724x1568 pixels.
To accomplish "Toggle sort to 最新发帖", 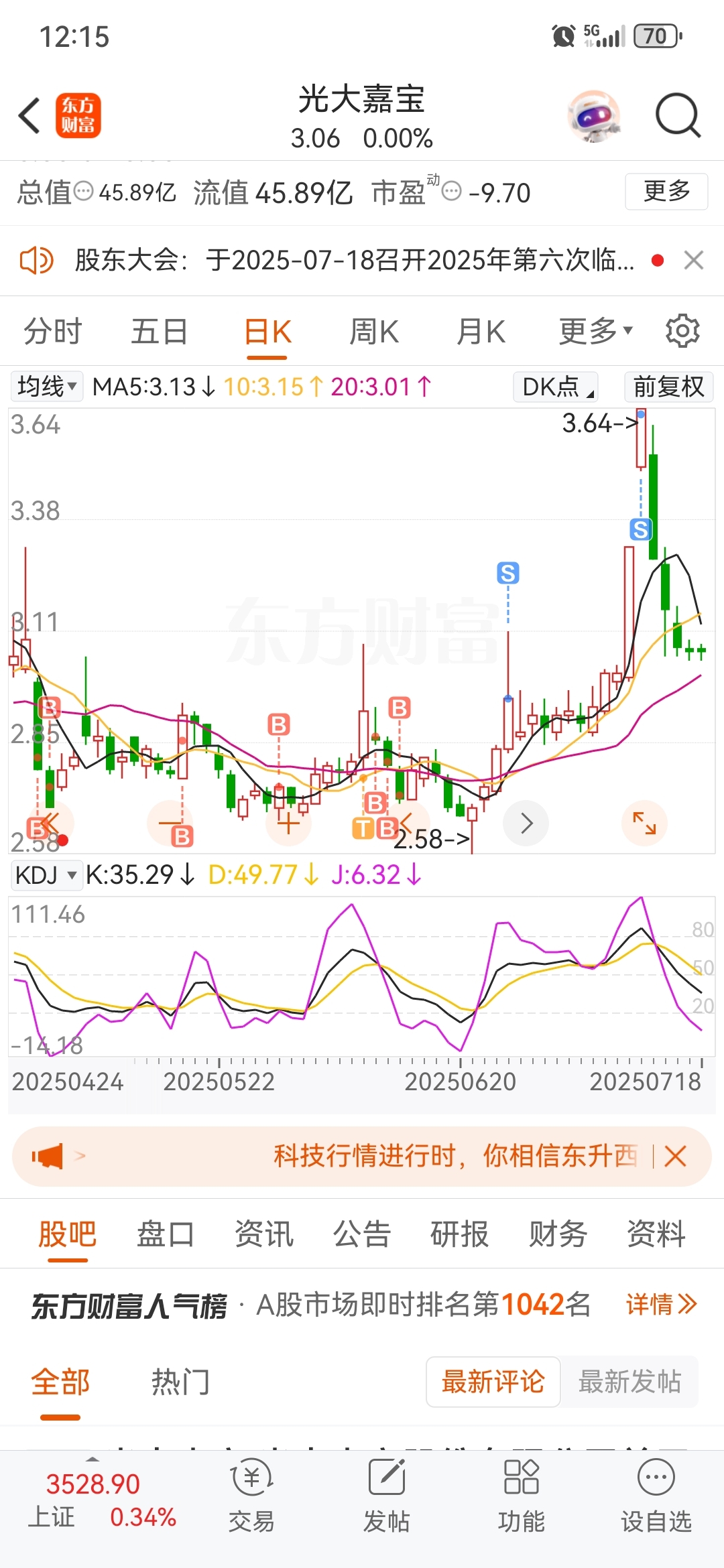I will [629, 1382].
